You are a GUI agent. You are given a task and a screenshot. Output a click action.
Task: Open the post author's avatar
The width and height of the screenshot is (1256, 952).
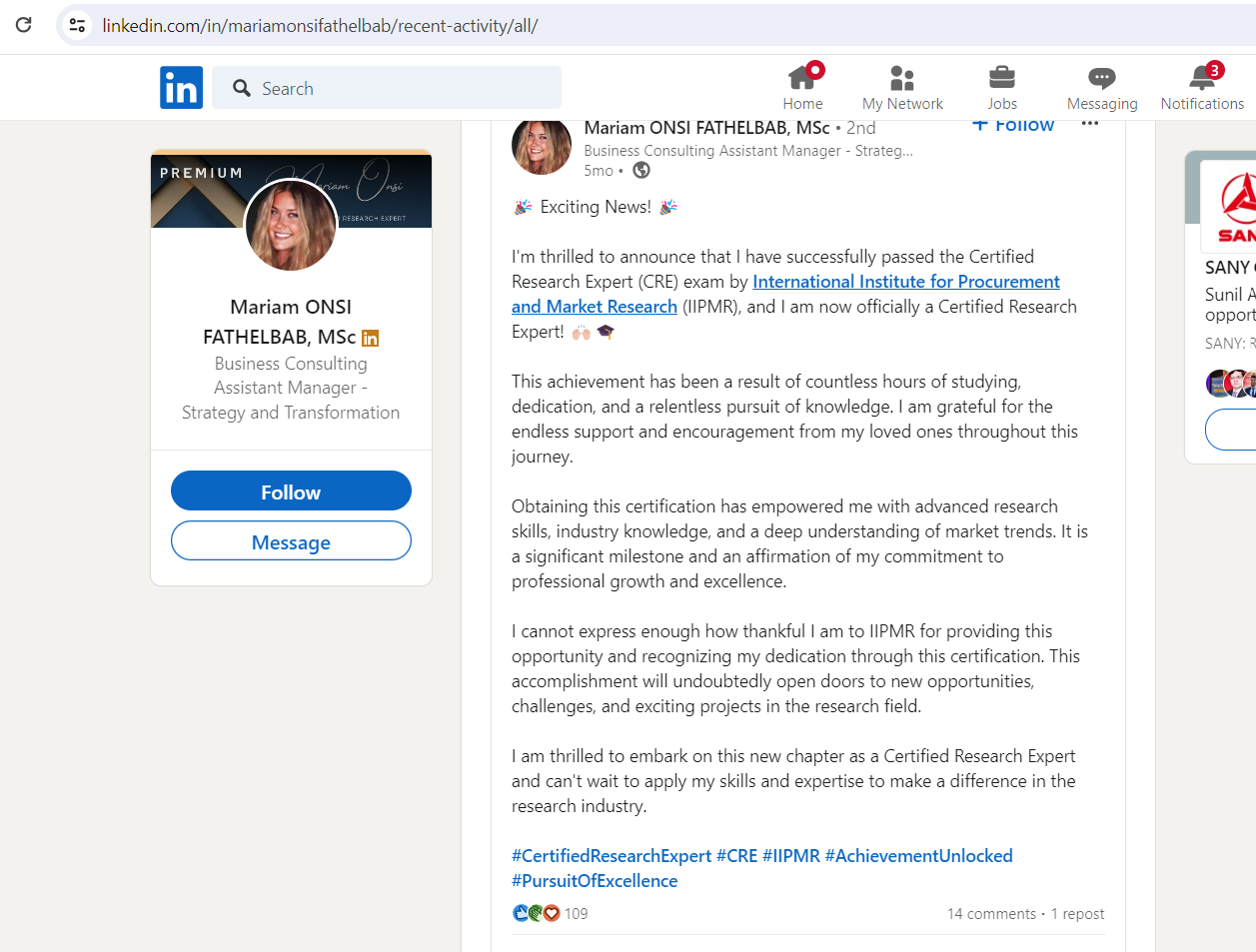542,147
